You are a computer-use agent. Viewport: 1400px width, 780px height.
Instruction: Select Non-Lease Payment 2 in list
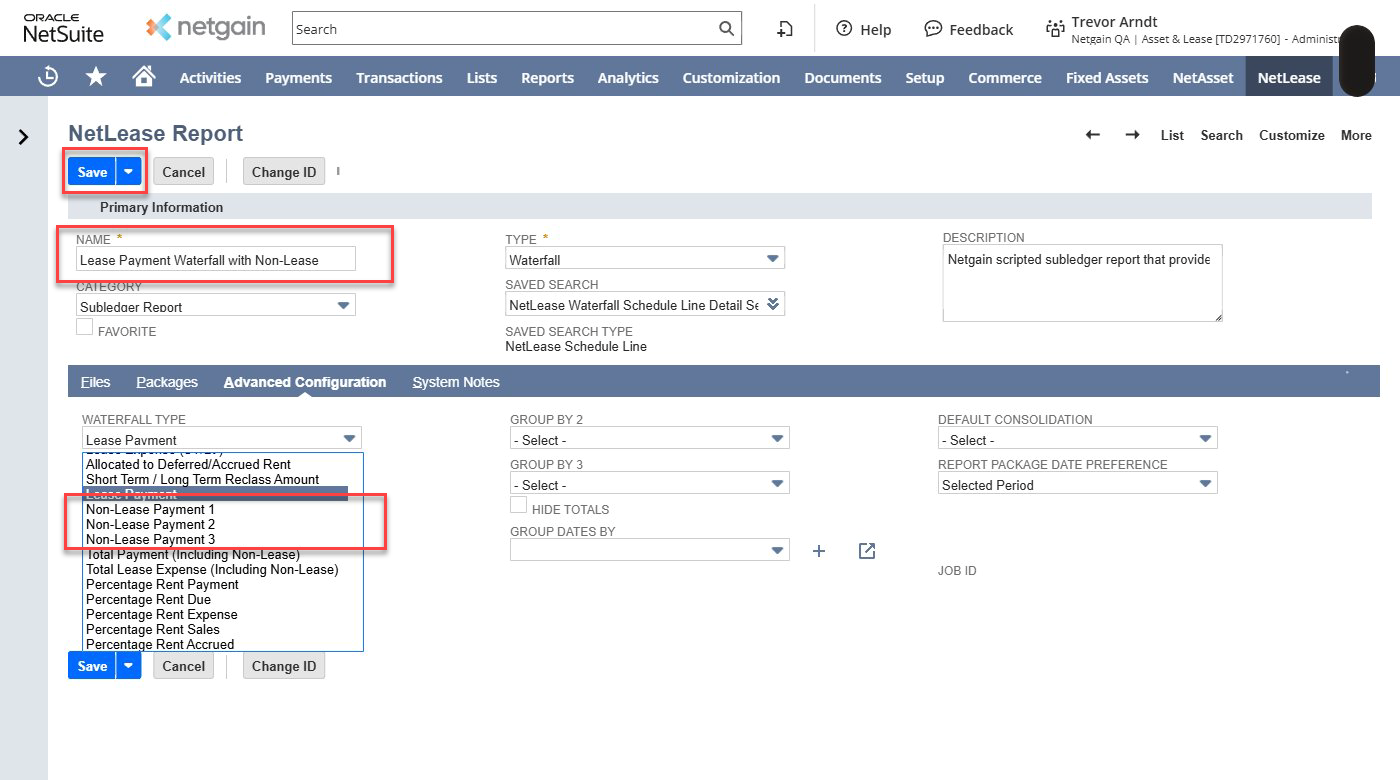pos(150,524)
